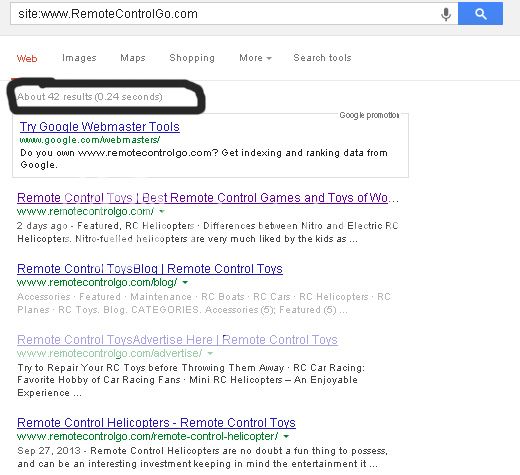
Task: Open the Maps tab
Action: (133, 58)
